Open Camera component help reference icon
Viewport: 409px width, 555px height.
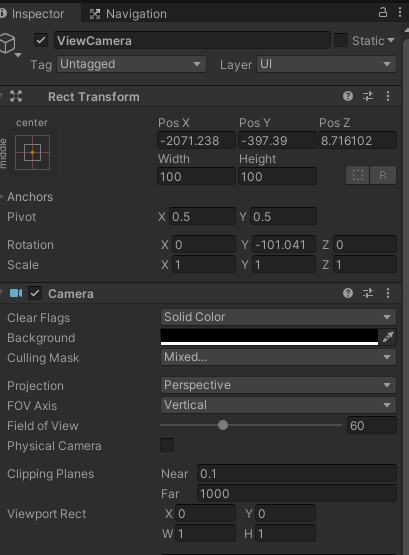tap(348, 293)
